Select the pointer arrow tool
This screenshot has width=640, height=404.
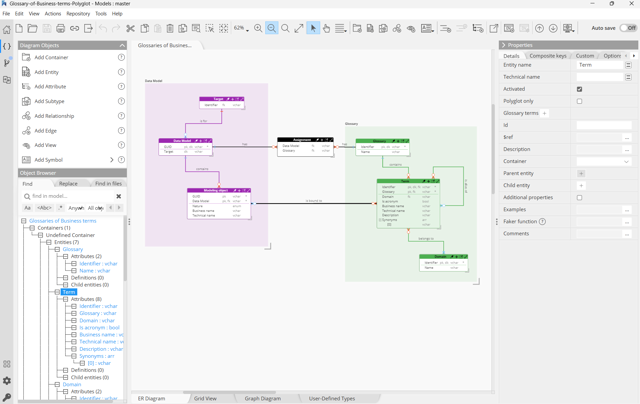(313, 28)
